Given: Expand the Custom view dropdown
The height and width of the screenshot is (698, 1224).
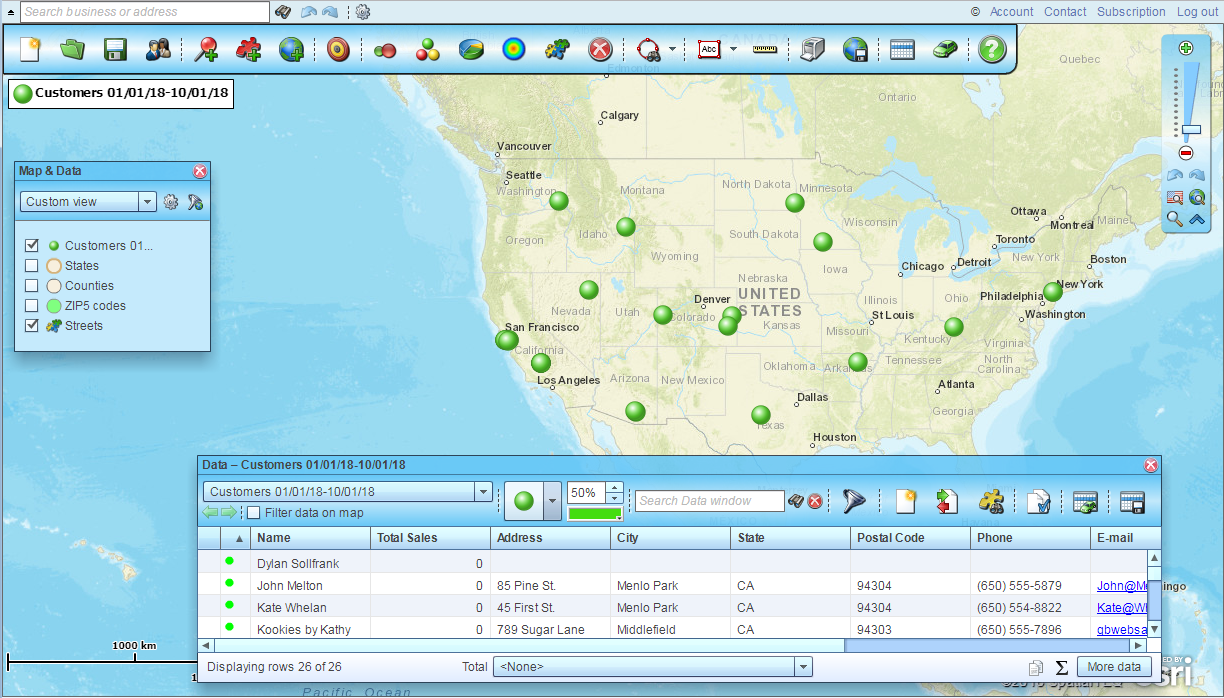Looking at the screenshot, I should 148,202.
